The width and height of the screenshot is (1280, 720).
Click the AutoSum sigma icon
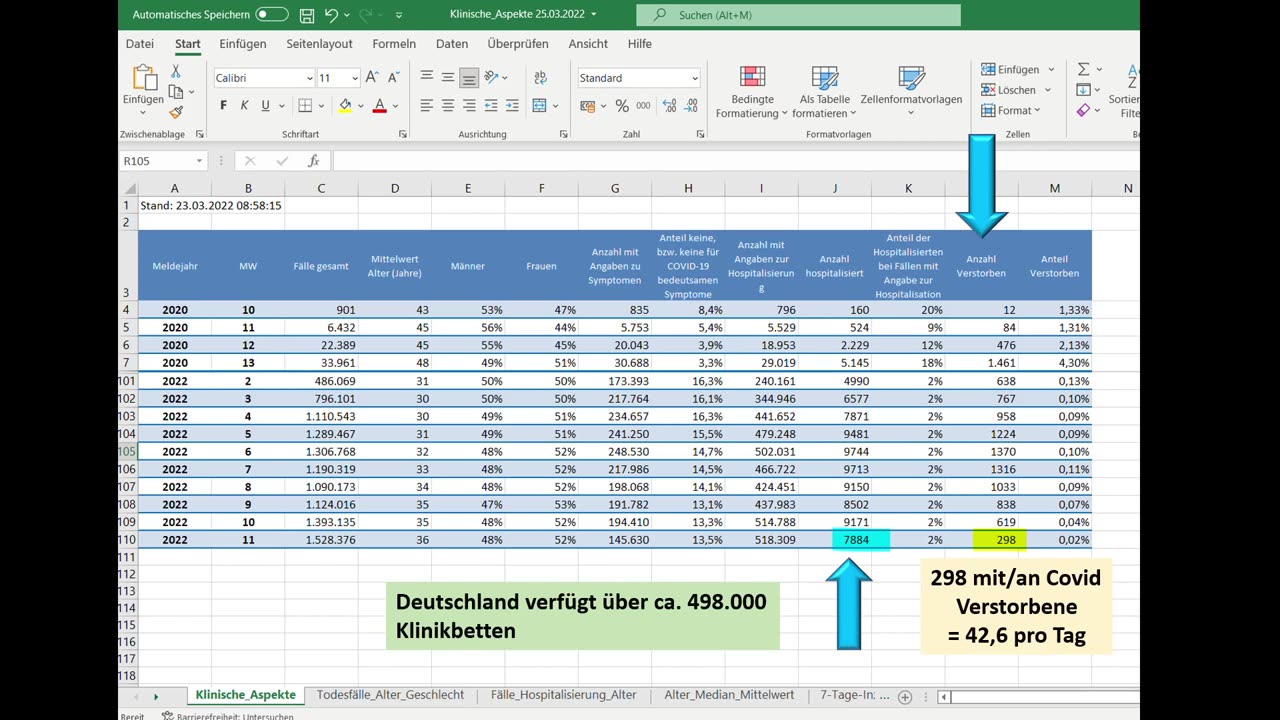click(x=1083, y=70)
